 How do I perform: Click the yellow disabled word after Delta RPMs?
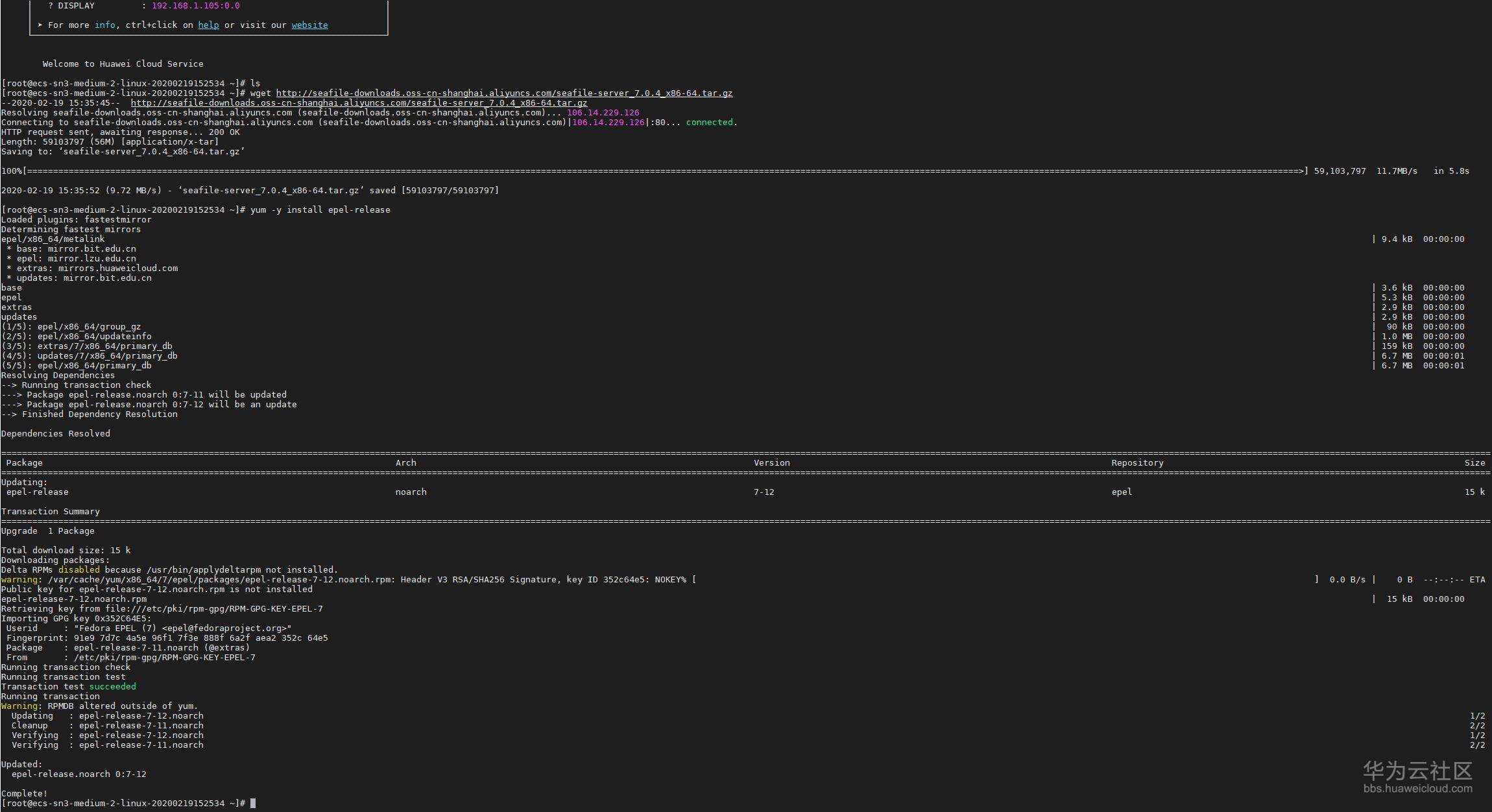78,569
